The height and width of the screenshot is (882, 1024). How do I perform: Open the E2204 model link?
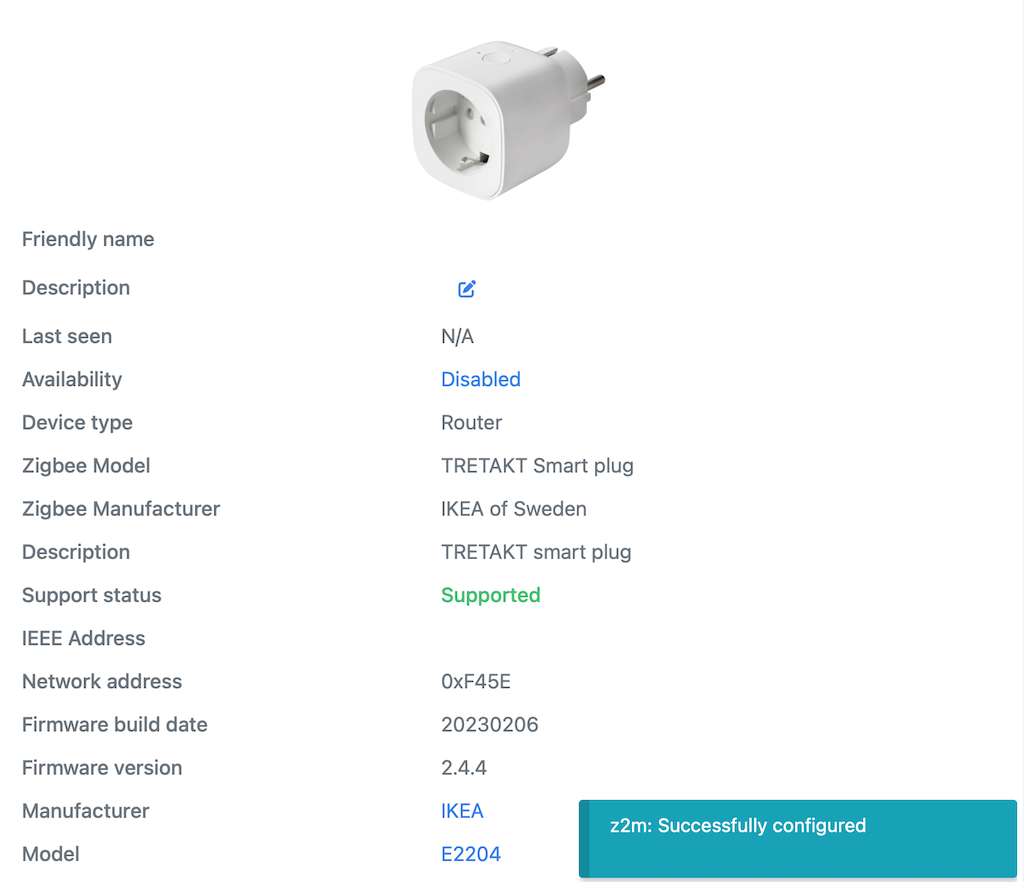[471, 854]
